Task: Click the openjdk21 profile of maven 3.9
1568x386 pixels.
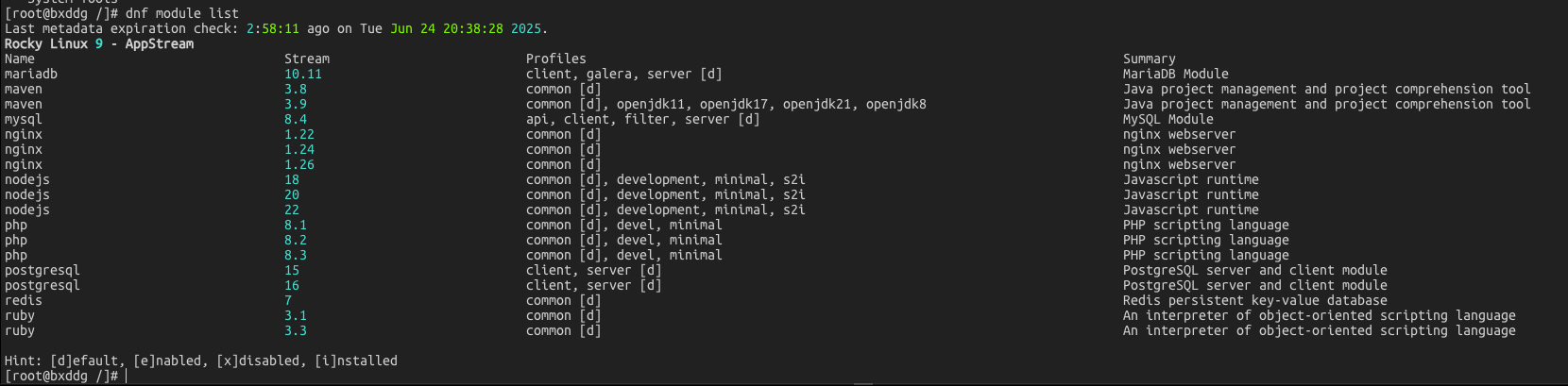Action: (x=817, y=104)
